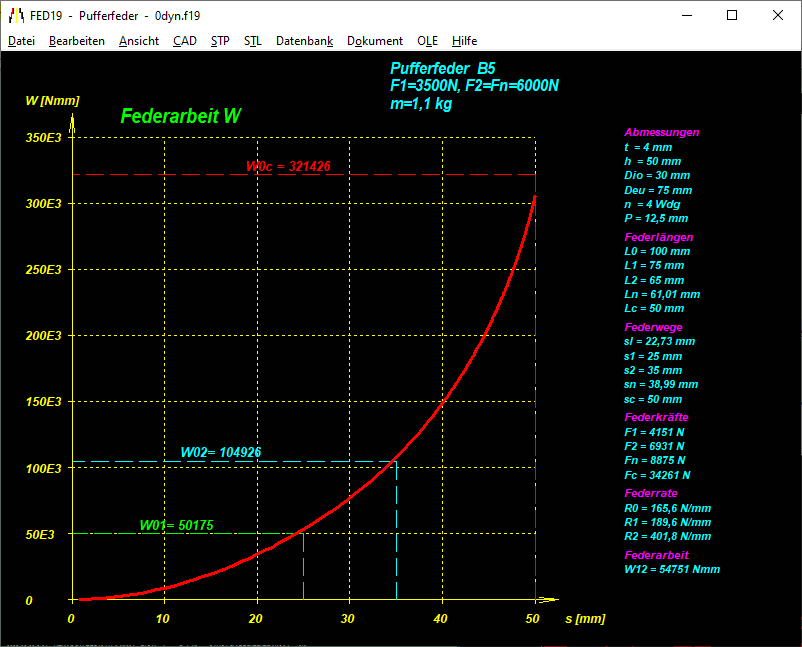Close the FED19 window
The width and height of the screenshot is (802, 647).
click(778, 15)
